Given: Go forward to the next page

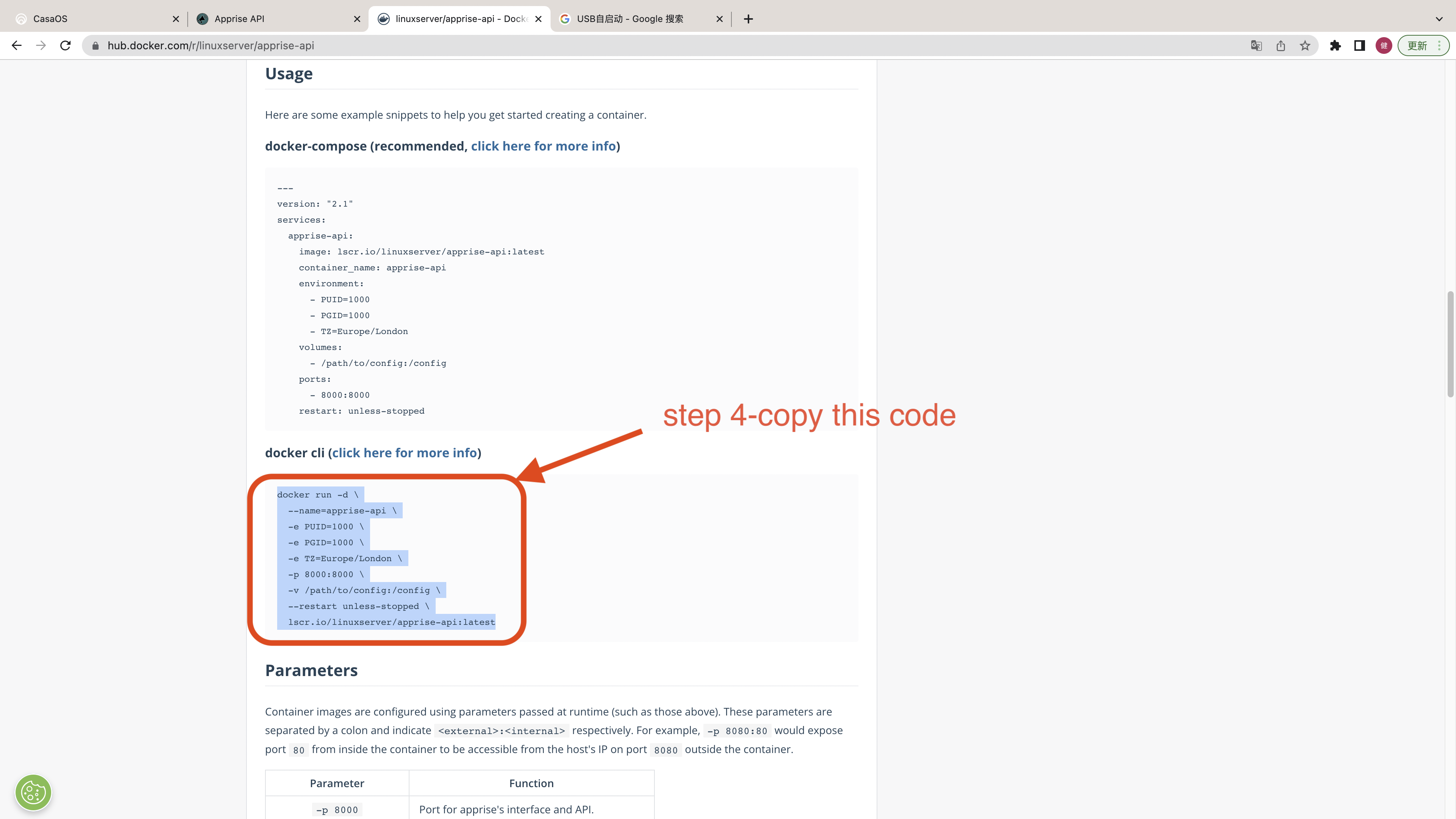Looking at the screenshot, I should point(41,45).
